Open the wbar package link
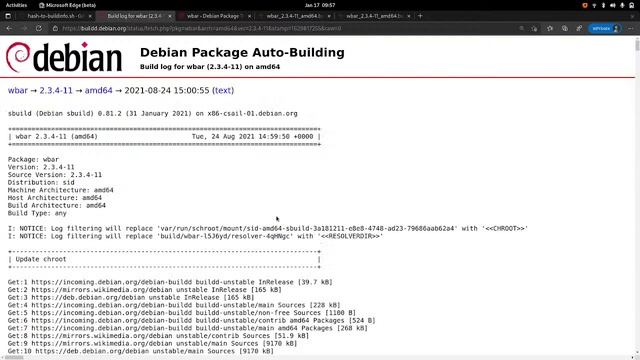Screen dimensions: 640x360 tap(18, 90)
